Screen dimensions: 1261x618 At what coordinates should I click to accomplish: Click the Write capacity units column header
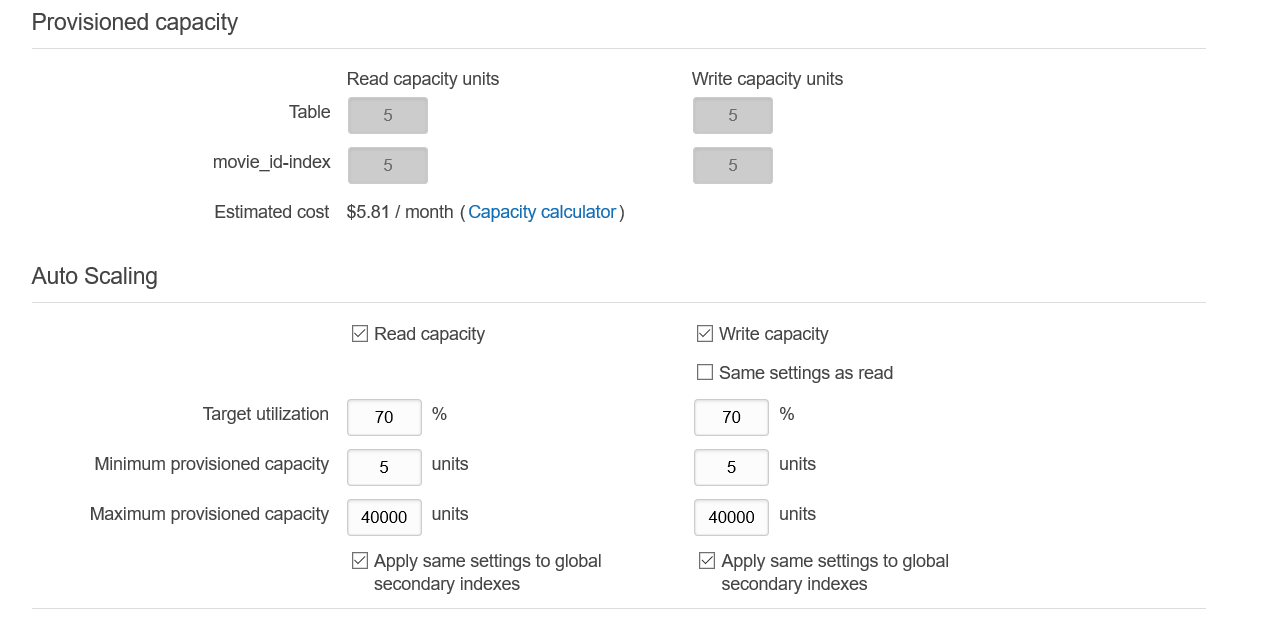coord(767,79)
